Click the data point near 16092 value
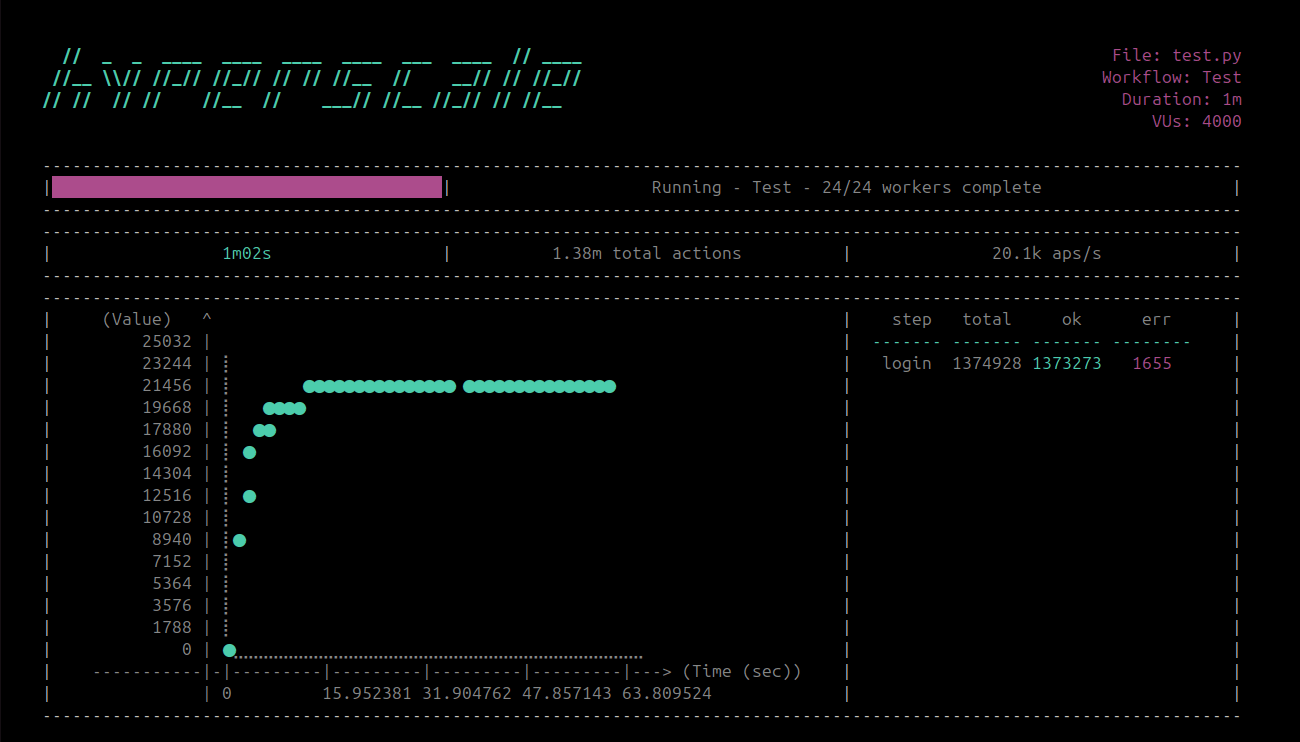Image resolution: width=1300 pixels, height=742 pixels. click(x=249, y=452)
